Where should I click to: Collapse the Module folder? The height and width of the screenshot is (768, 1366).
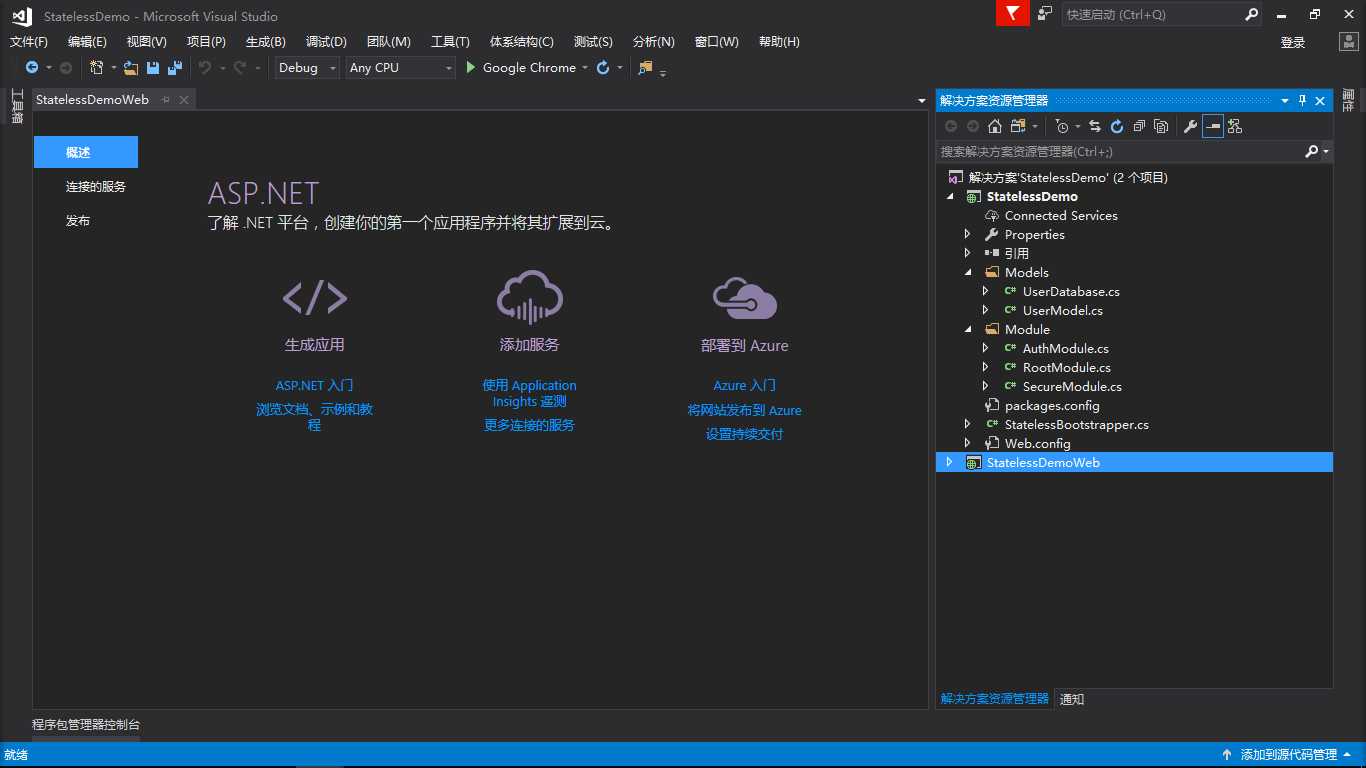click(x=967, y=329)
